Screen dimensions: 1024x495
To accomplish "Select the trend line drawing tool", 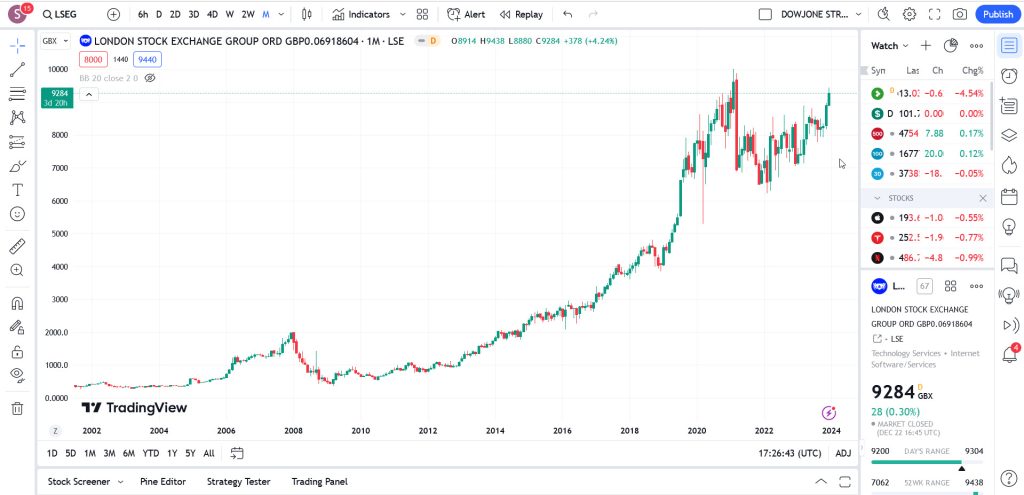I will point(17,69).
